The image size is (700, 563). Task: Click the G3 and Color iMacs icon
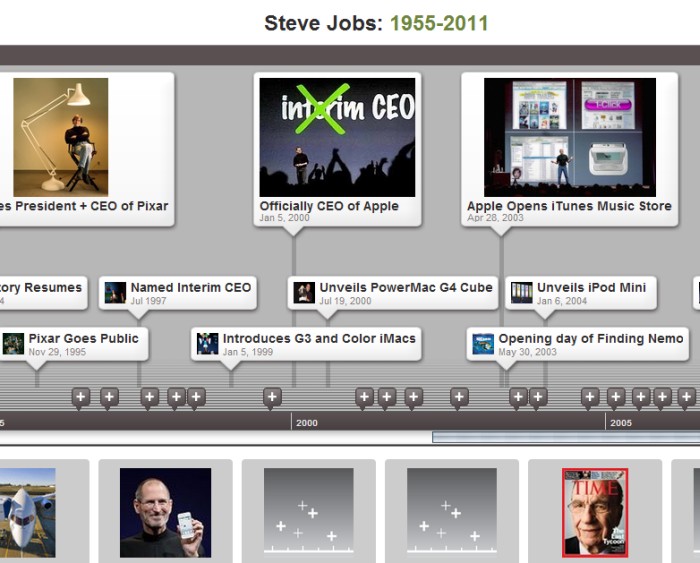[207, 344]
